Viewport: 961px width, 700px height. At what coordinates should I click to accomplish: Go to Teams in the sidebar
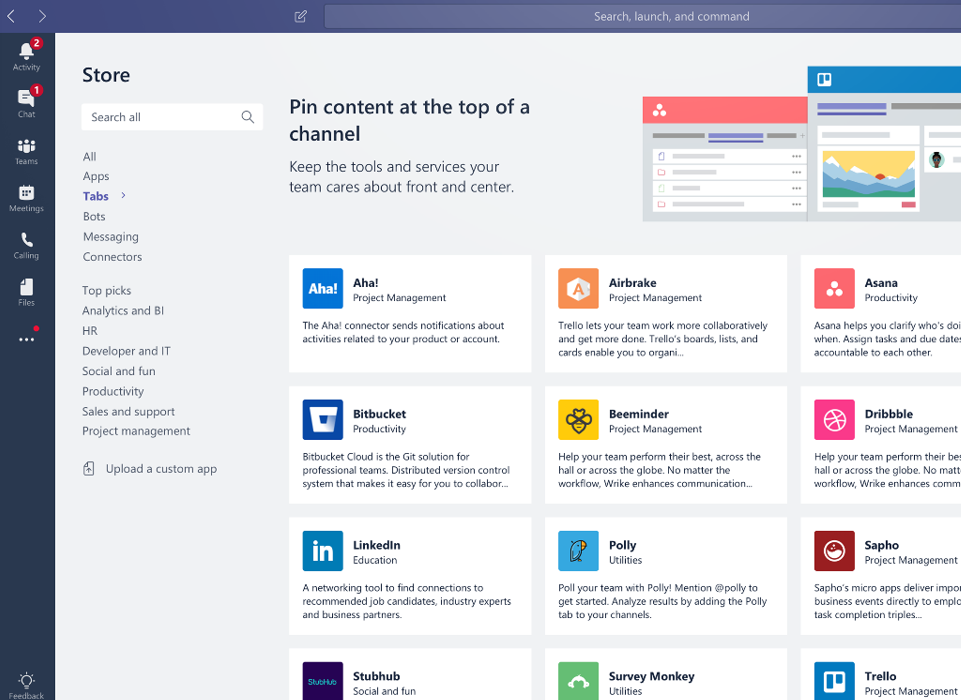click(x=26, y=151)
